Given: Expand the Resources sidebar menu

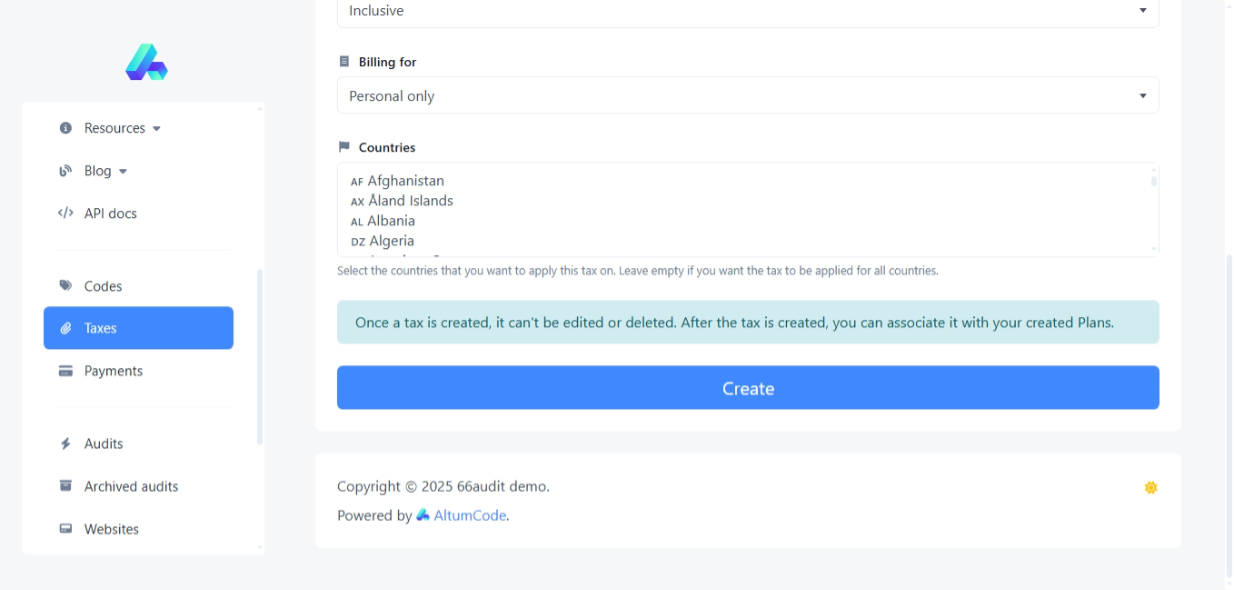Looking at the screenshot, I should coord(122,128).
